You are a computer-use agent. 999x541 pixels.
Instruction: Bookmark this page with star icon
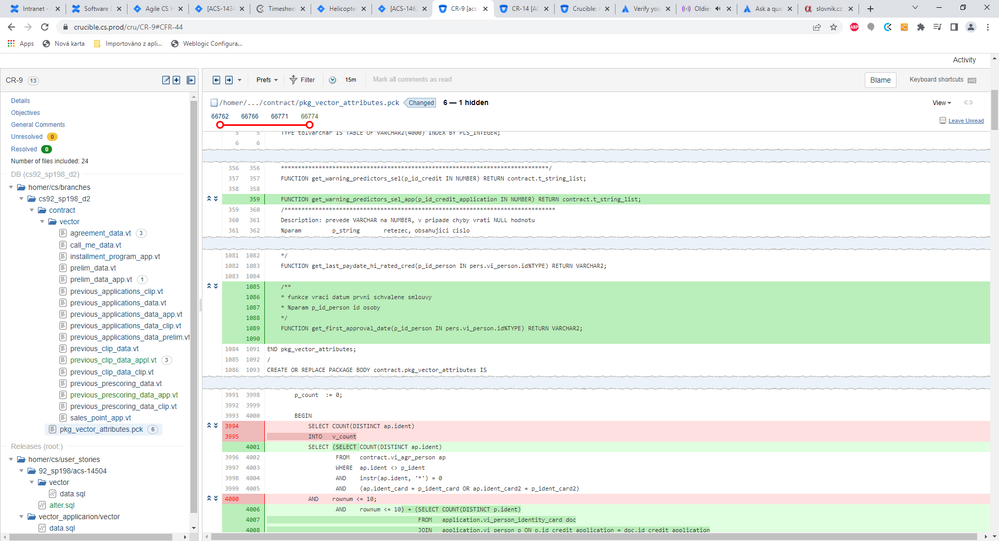pos(833,27)
